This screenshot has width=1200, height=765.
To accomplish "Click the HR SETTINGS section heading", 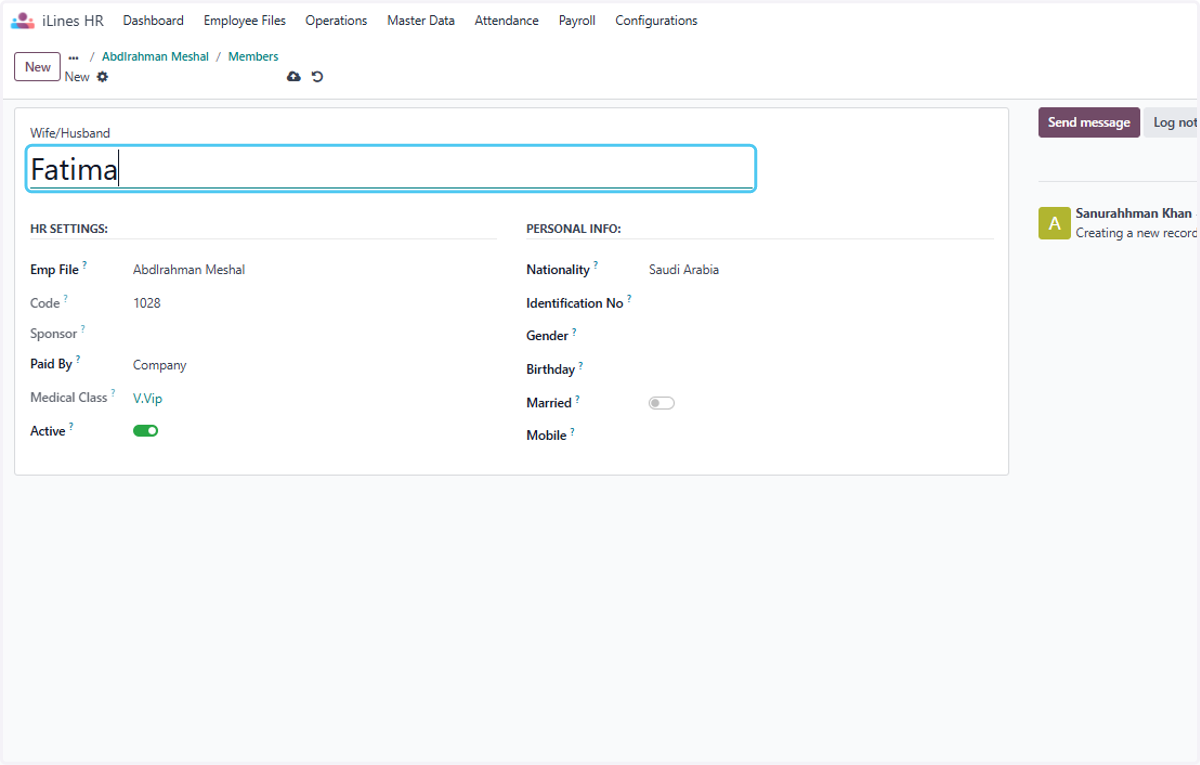I will [69, 229].
